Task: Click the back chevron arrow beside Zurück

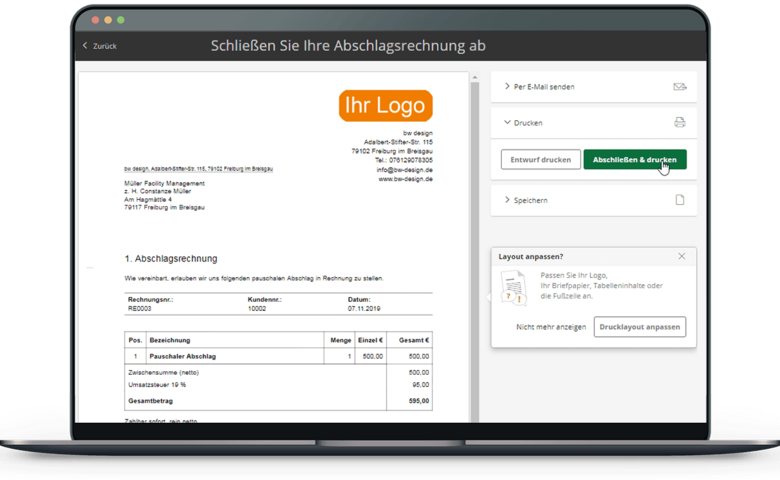Action: click(x=85, y=46)
